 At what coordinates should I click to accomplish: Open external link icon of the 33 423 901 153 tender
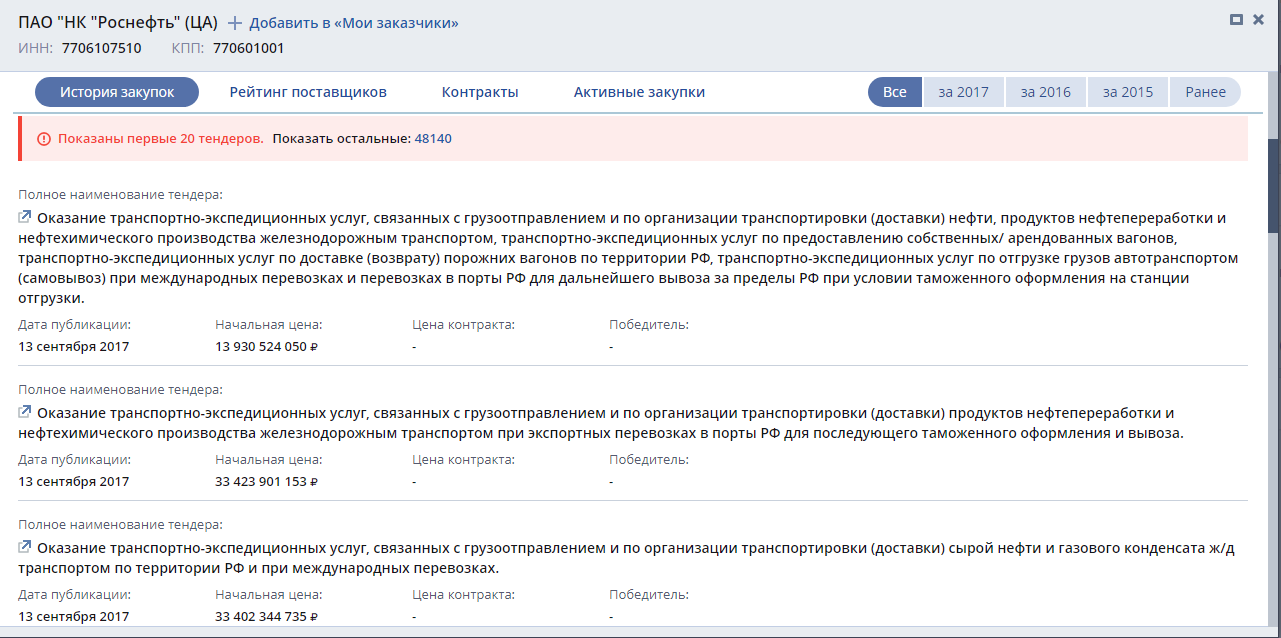pos(25,411)
